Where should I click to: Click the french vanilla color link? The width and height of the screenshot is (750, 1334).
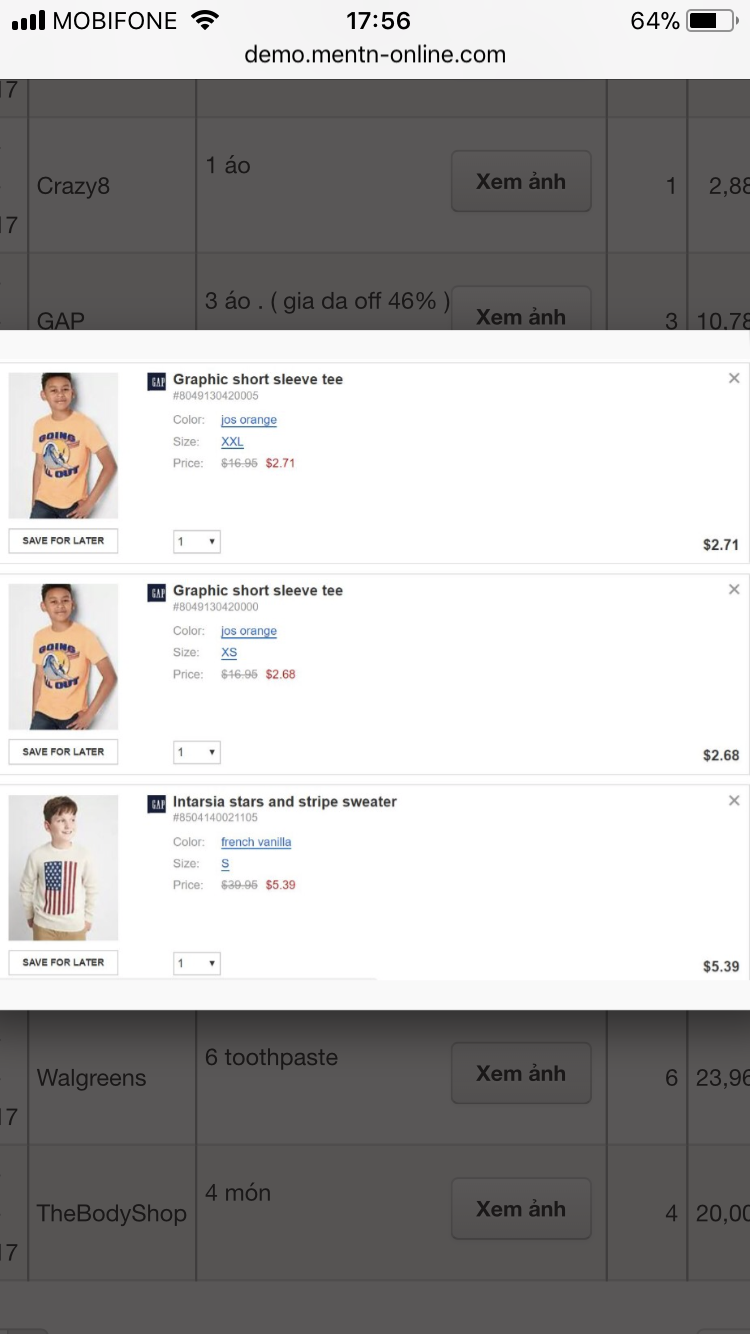256,842
